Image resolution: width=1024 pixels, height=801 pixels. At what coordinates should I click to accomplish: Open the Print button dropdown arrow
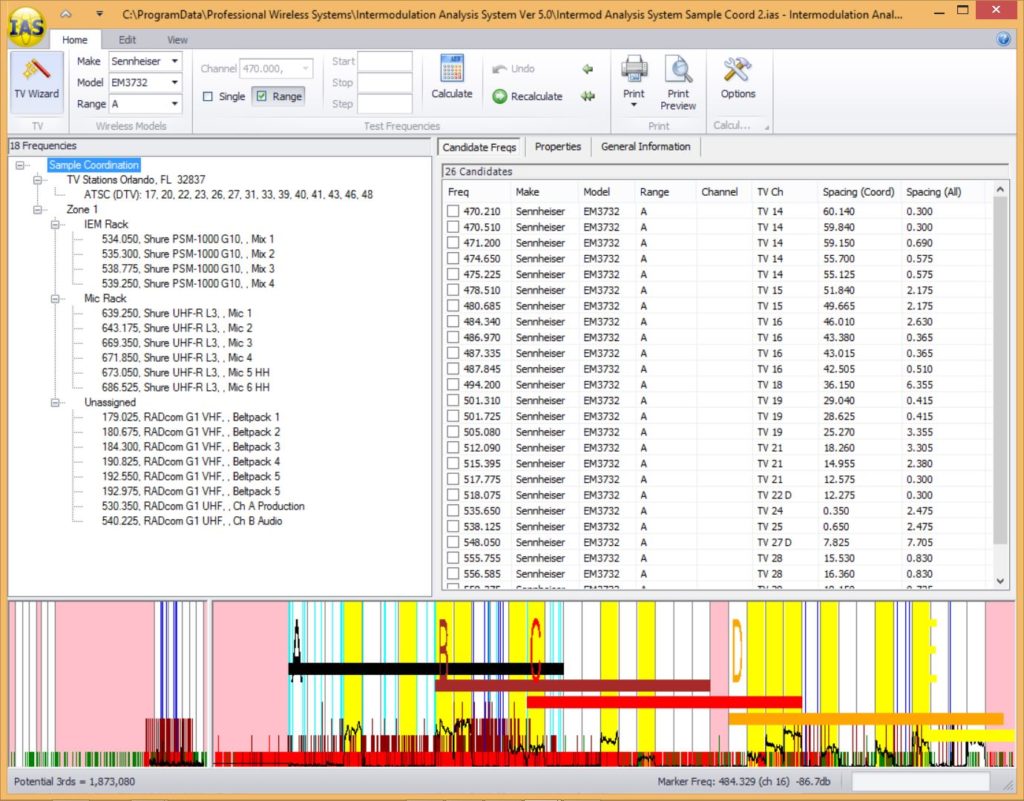coord(633,106)
